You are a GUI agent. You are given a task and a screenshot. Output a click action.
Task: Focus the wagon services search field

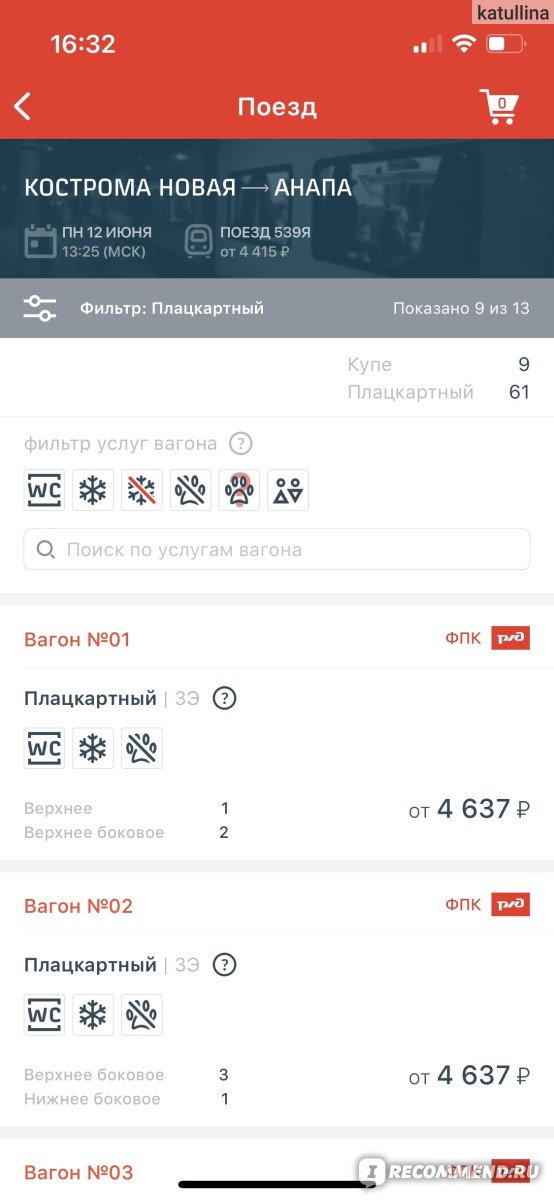pyautogui.click(x=277, y=549)
